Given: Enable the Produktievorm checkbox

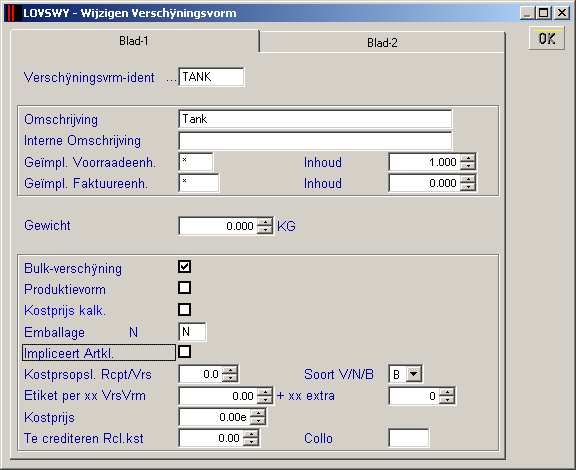Looking at the screenshot, I should (x=184, y=288).
